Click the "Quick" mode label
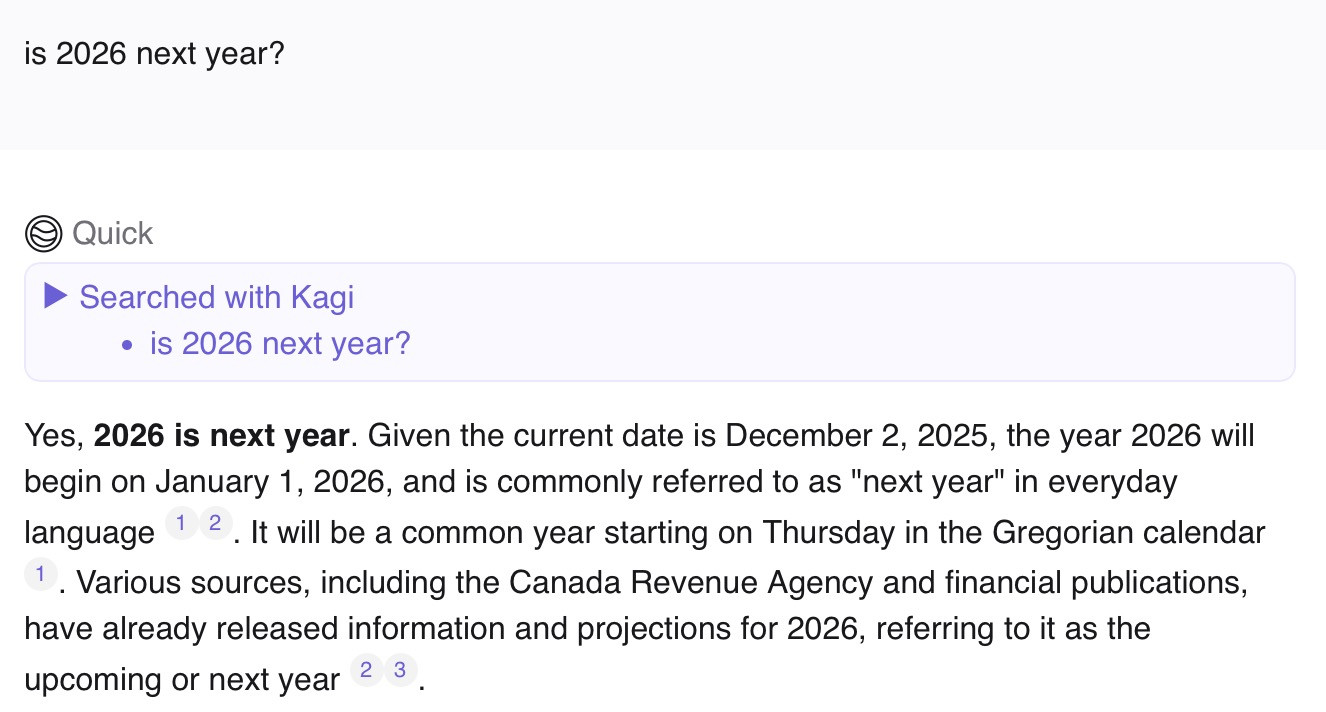This screenshot has width=1326, height=712. coord(113,234)
